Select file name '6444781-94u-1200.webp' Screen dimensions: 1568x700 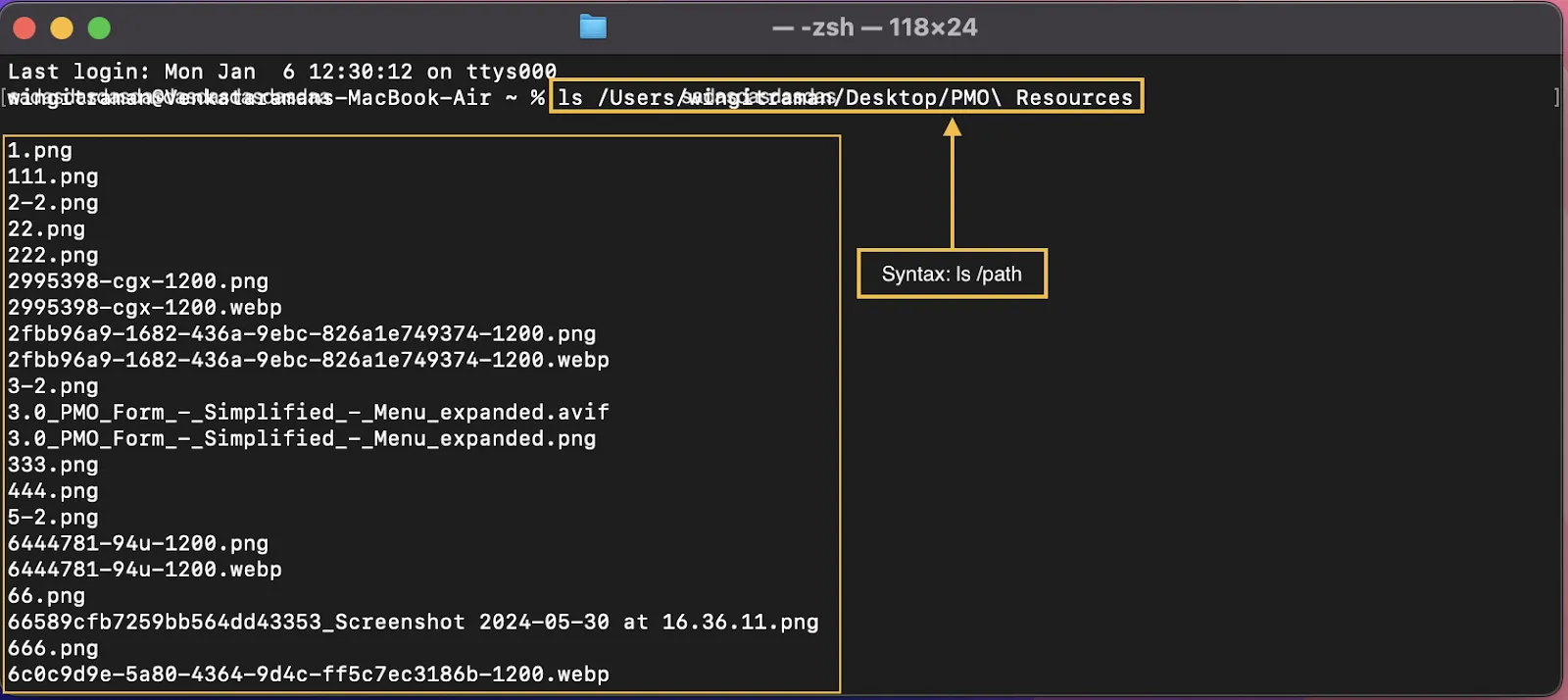point(145,570)
